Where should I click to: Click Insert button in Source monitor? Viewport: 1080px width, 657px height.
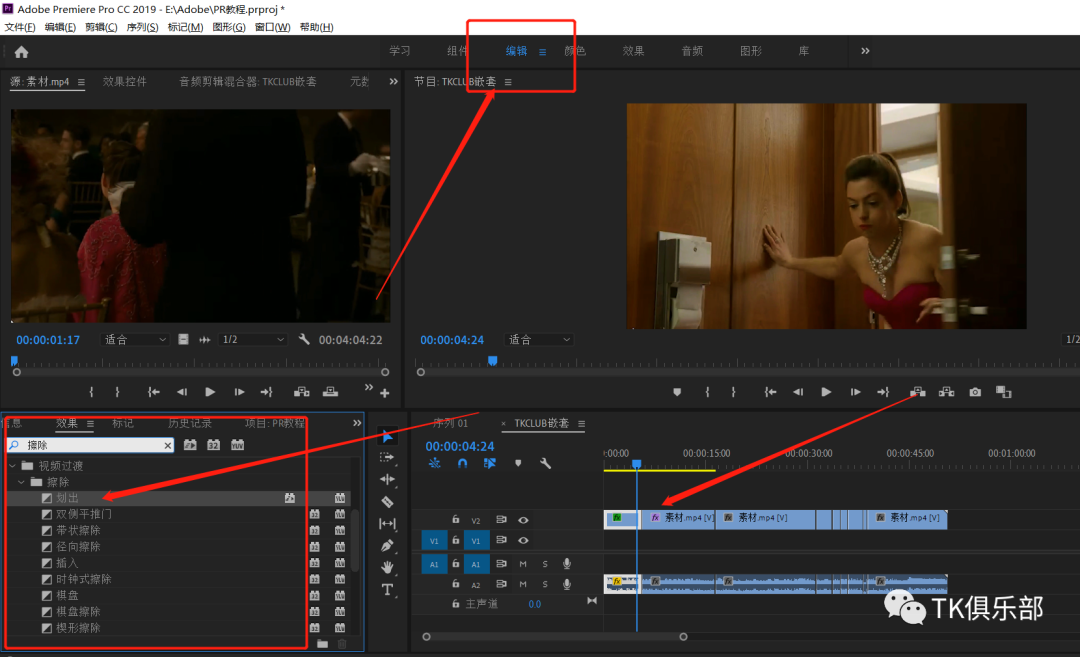[x=302, y=392]
